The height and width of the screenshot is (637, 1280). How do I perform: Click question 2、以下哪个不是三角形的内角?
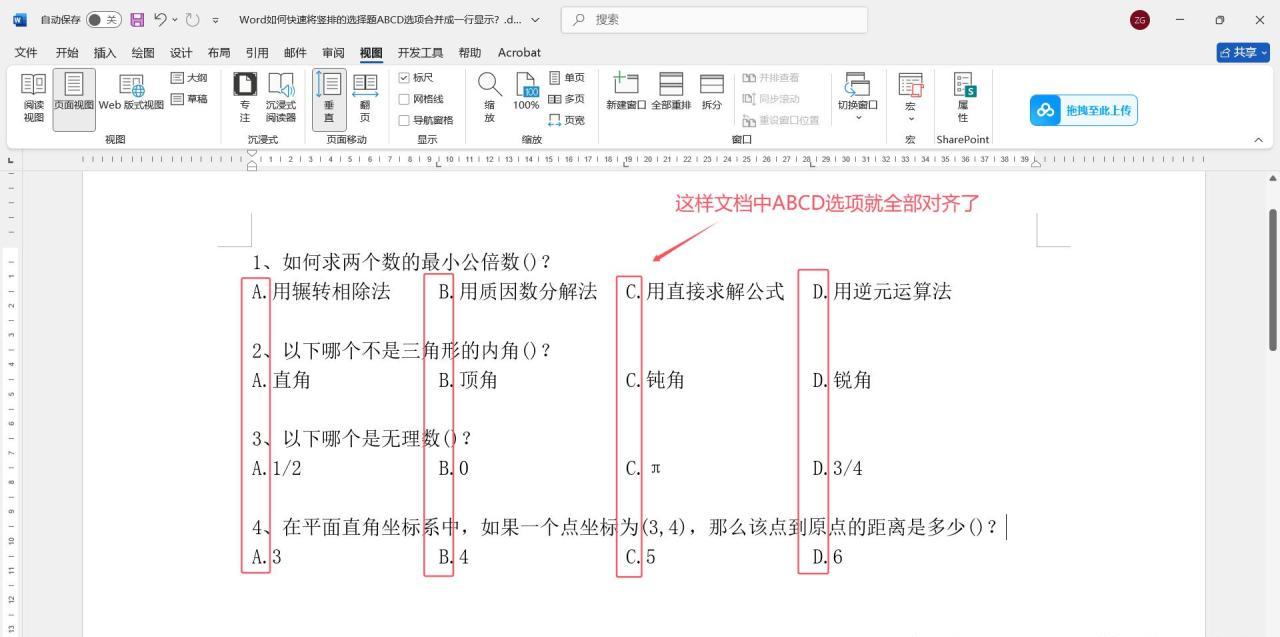[402, 351]
